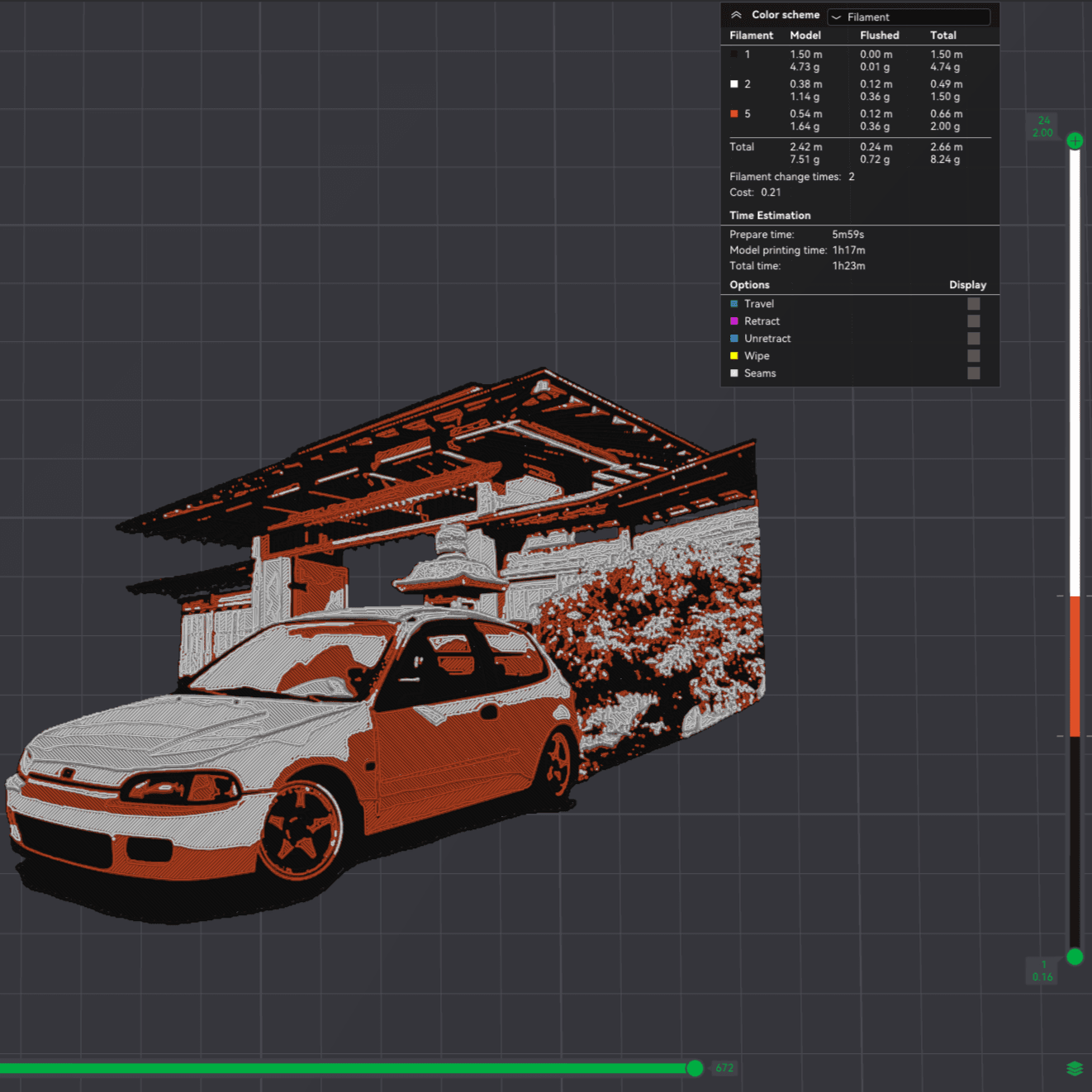This screenshot has height=1092, width=1092.
Task: Open the Filament color scheme dropdown
Action: (x=909, y=17)
